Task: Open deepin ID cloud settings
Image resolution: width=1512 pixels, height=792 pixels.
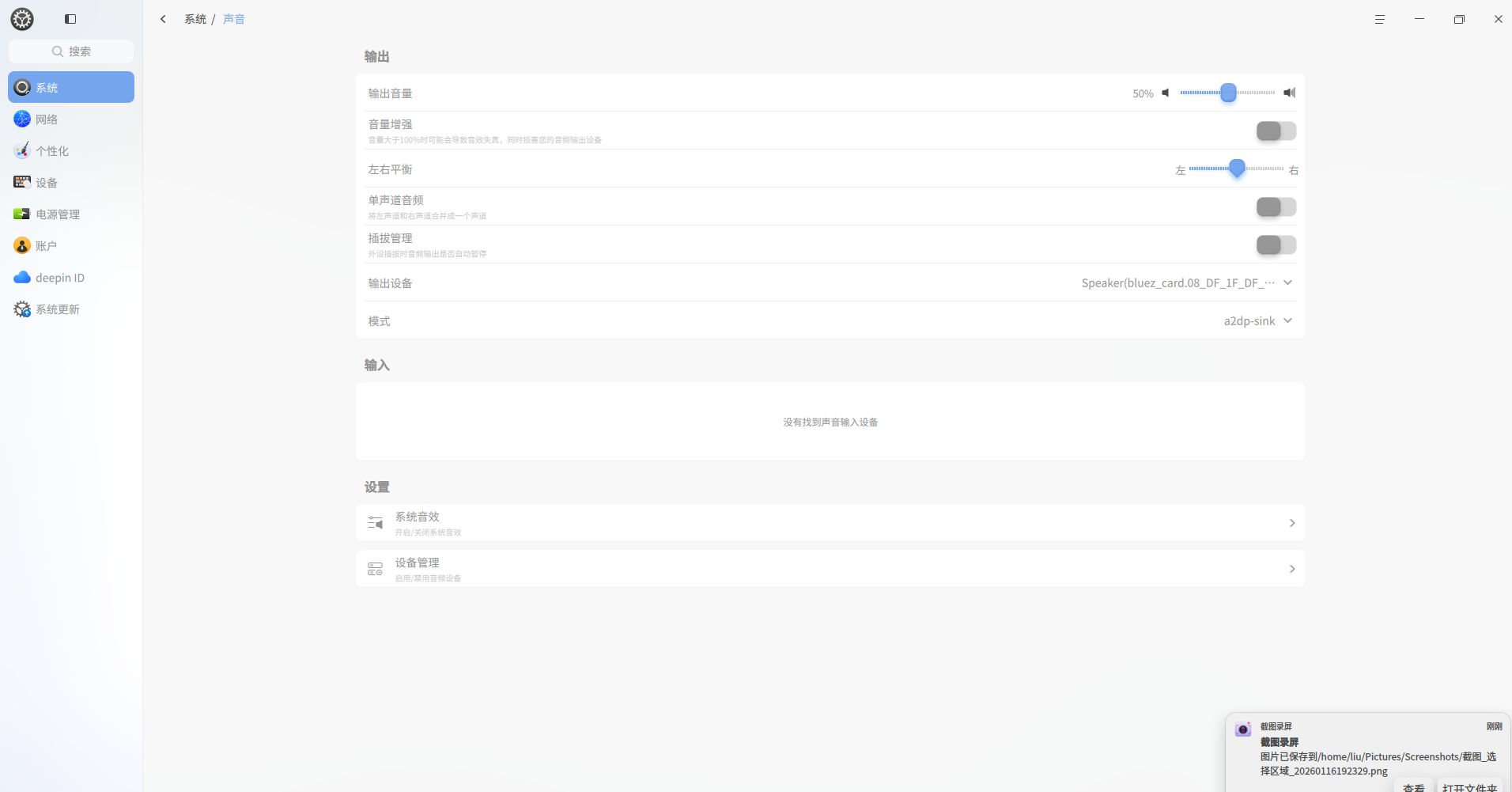Action: [x=71, y=277]
